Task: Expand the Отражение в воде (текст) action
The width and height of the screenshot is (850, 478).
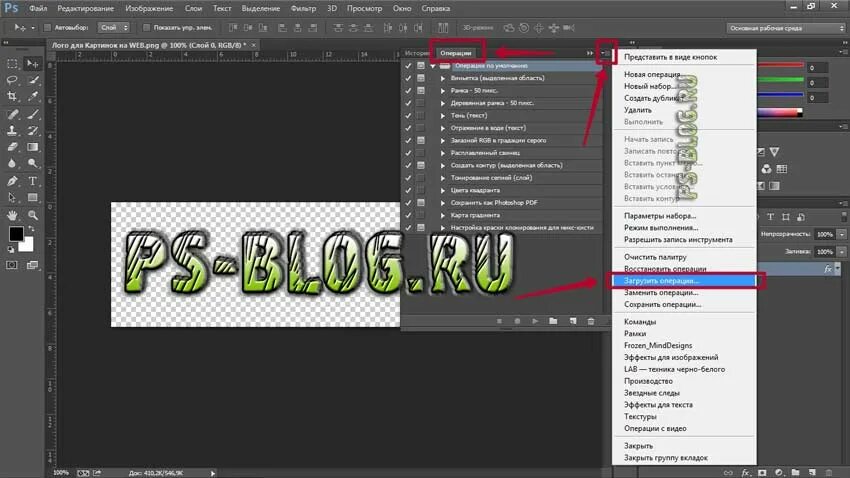Action: tap(443, 128)
